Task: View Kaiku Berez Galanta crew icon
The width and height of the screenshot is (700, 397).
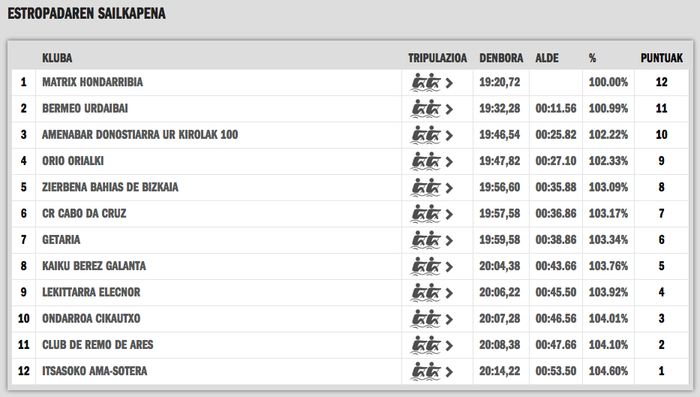Action: (426, 267)
